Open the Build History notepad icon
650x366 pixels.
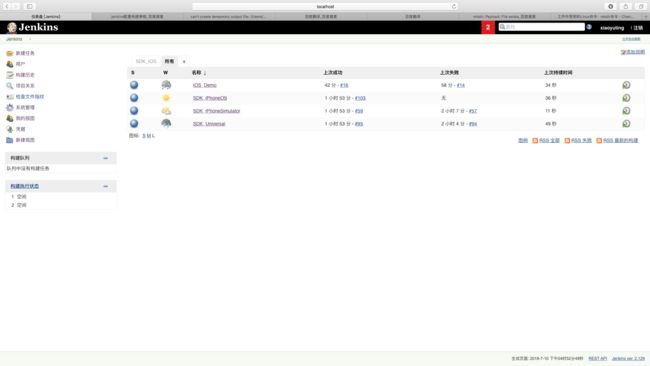10,75
